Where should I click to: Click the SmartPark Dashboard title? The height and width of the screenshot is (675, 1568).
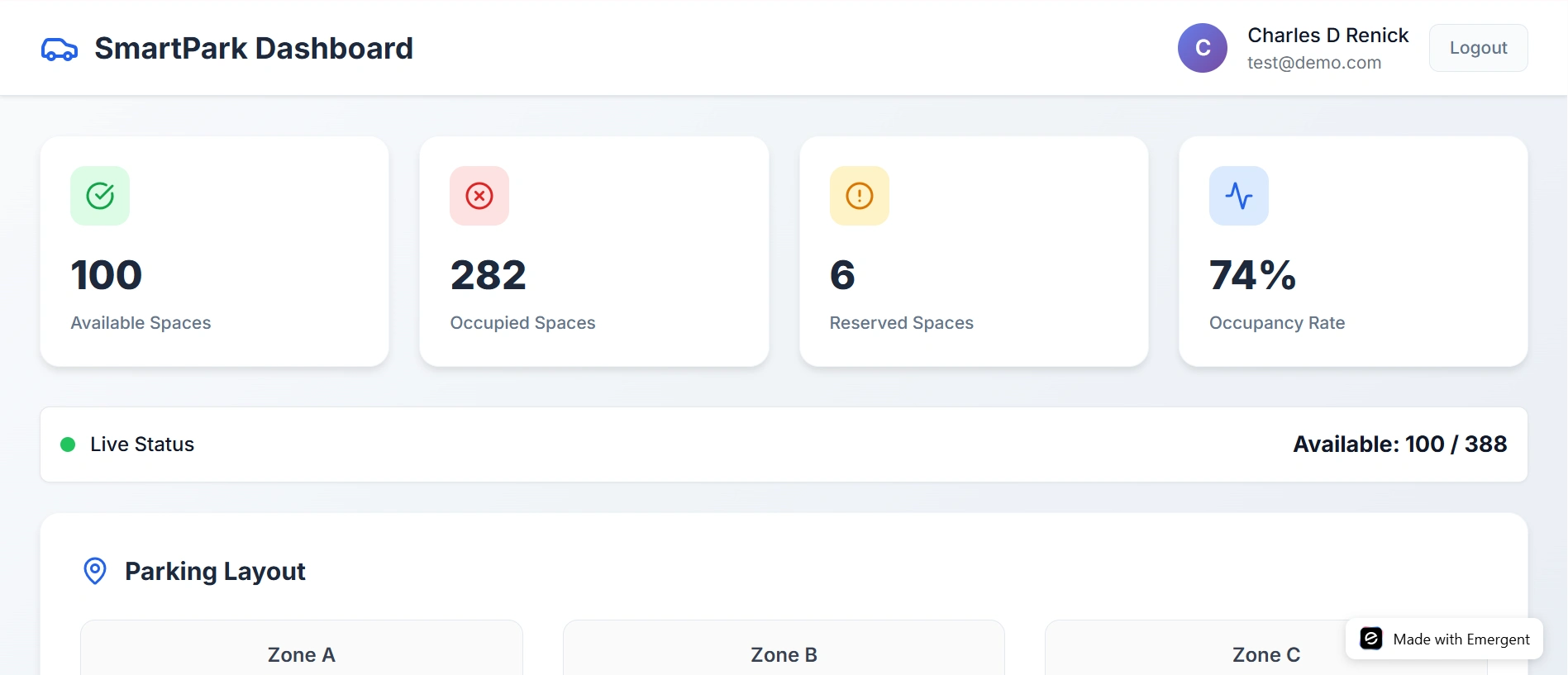(254, 48)
